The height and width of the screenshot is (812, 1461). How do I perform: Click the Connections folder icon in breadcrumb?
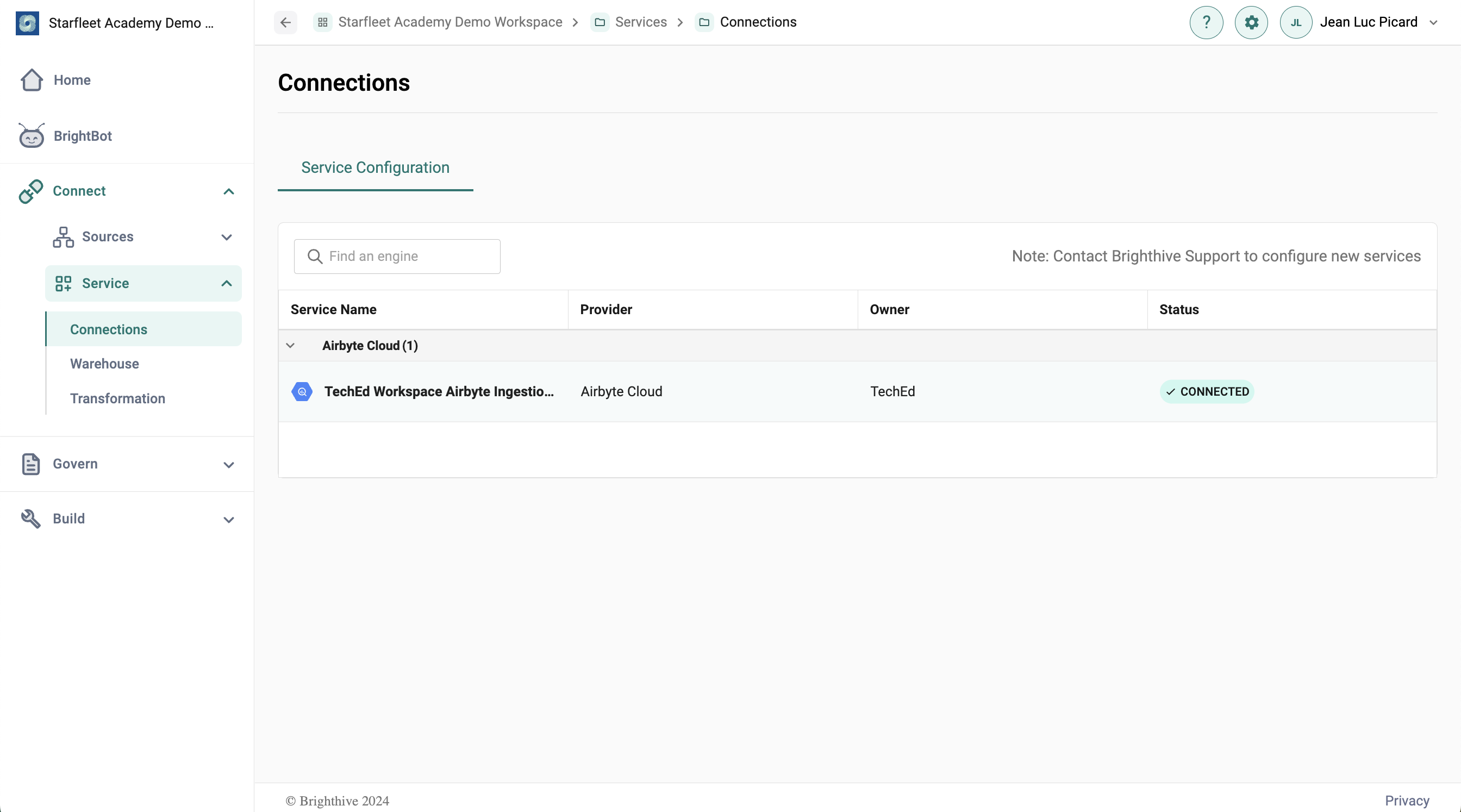click(x=704, y=22)
